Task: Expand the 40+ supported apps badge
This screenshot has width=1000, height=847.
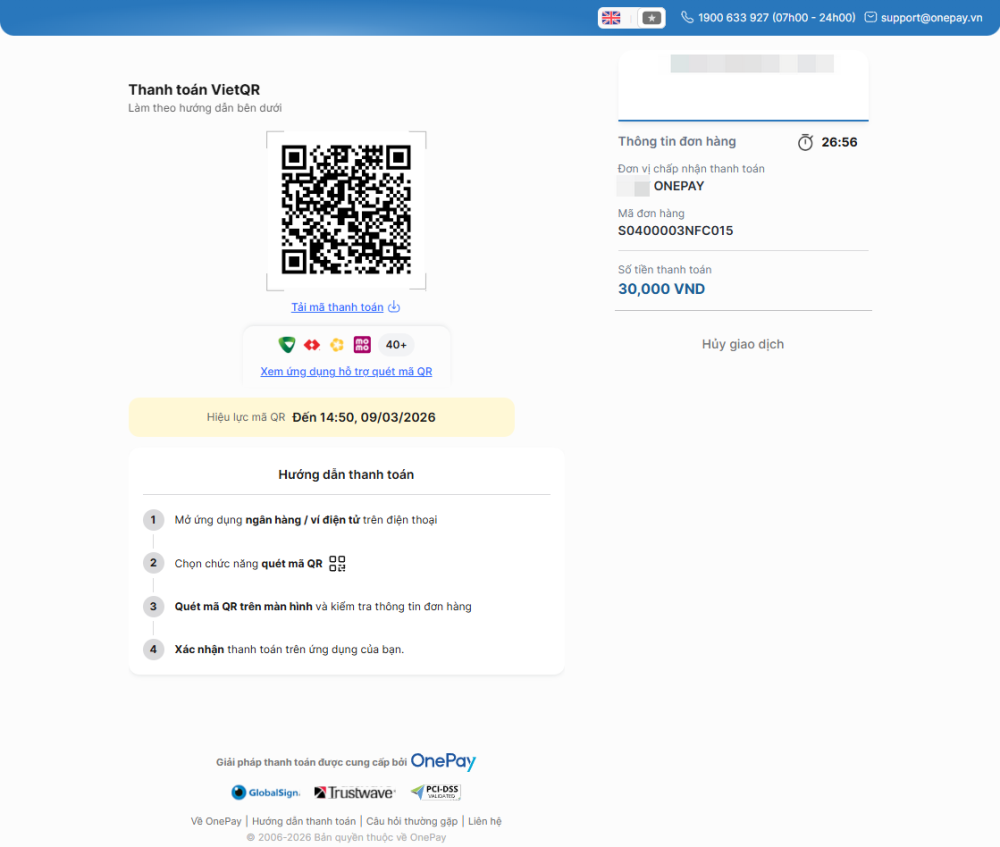Action: click(x=396, y=345)
